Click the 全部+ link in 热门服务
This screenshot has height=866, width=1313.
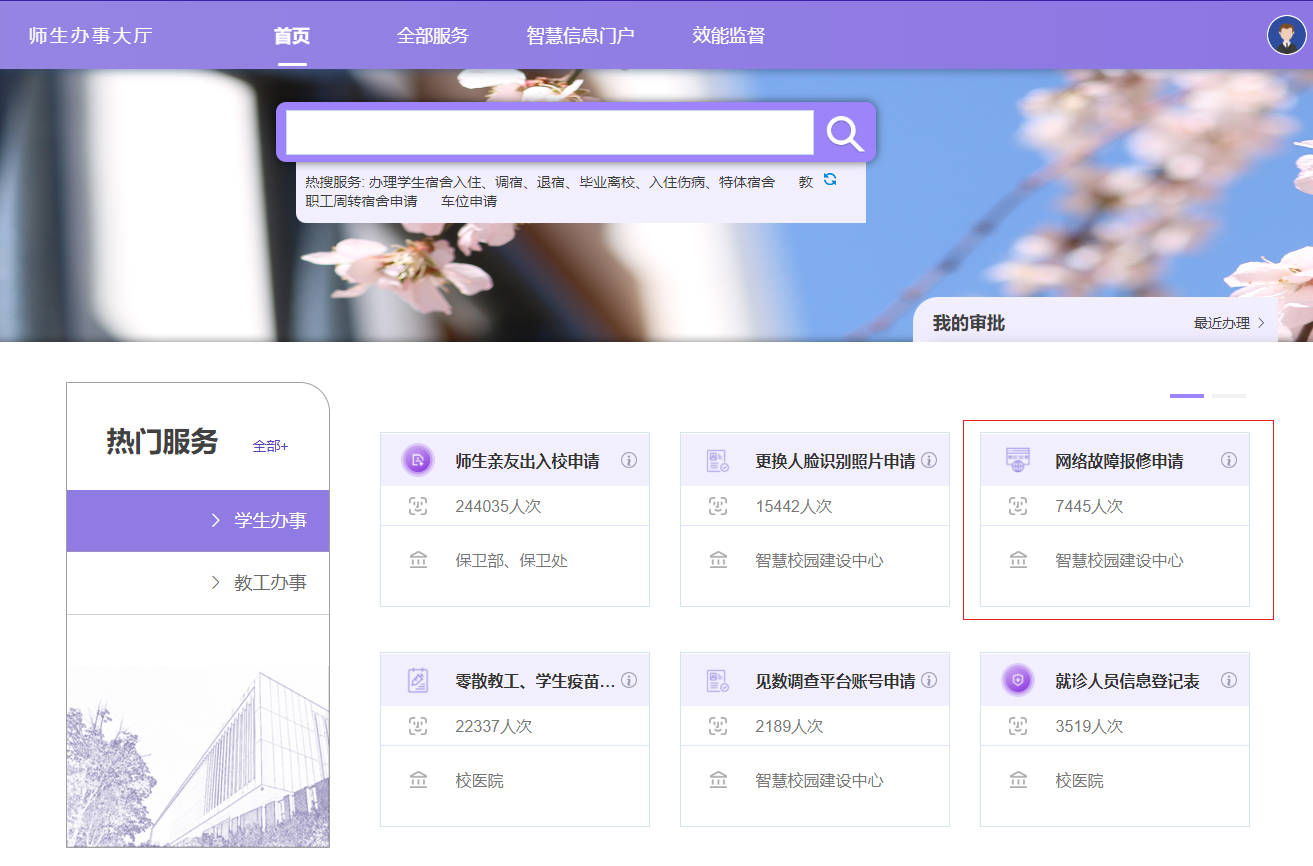[x=270, y=446]
